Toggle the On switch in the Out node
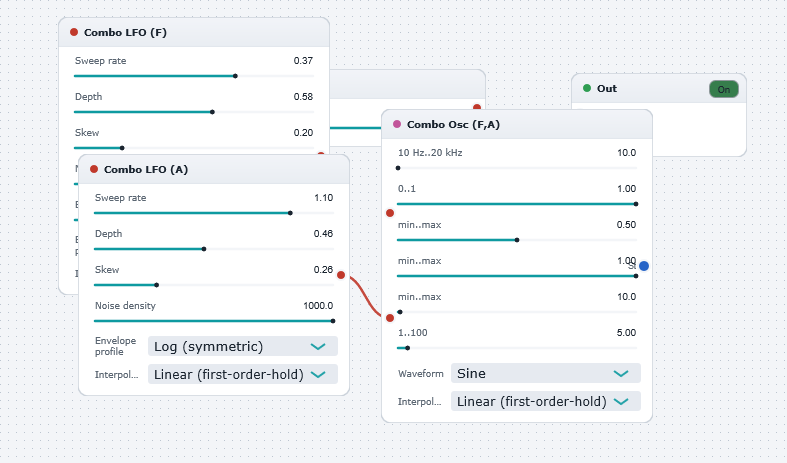The height and width of the screenshot is (463, 787). 724,89
